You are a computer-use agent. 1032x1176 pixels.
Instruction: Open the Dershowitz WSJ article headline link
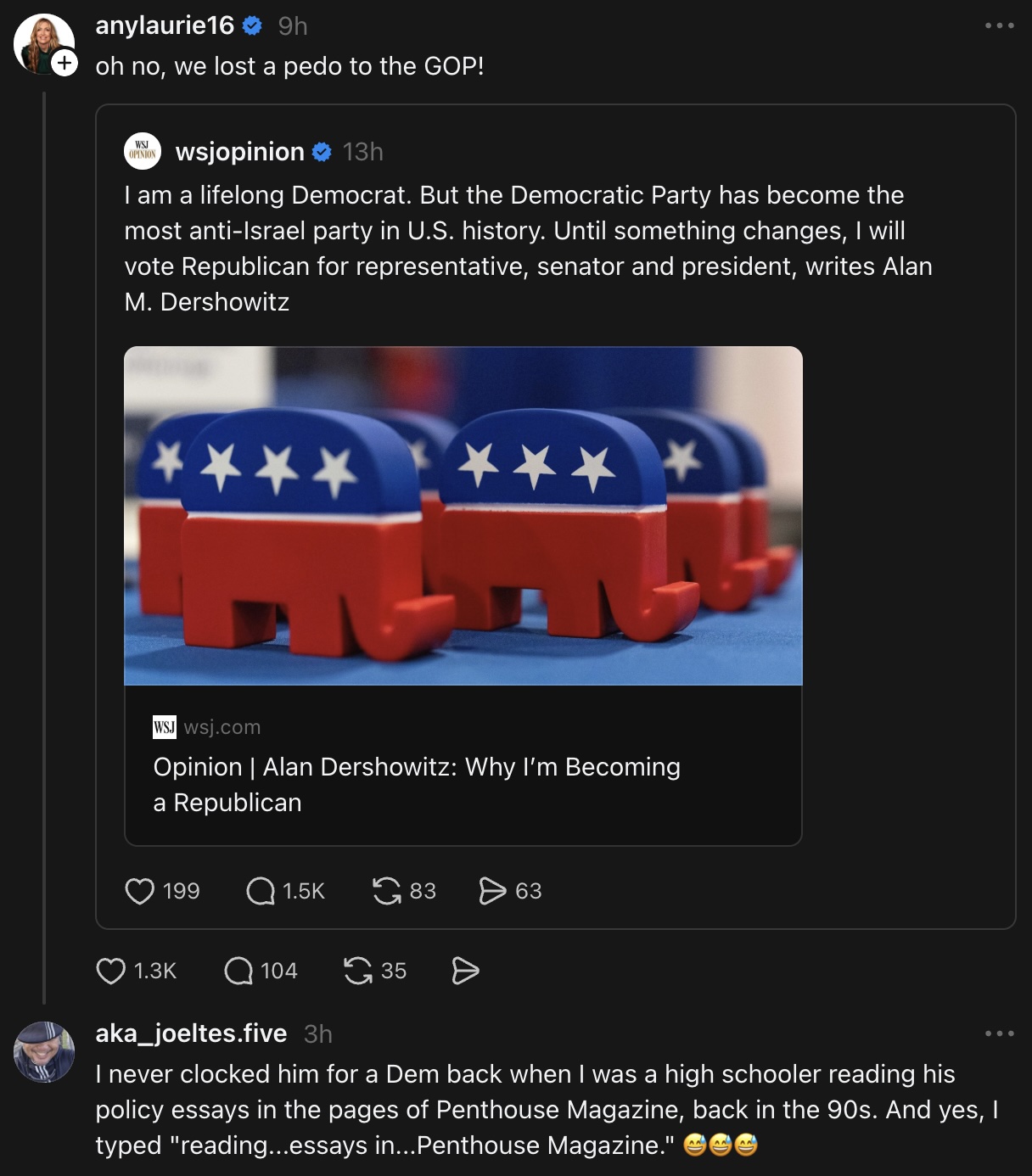point(416,784)
